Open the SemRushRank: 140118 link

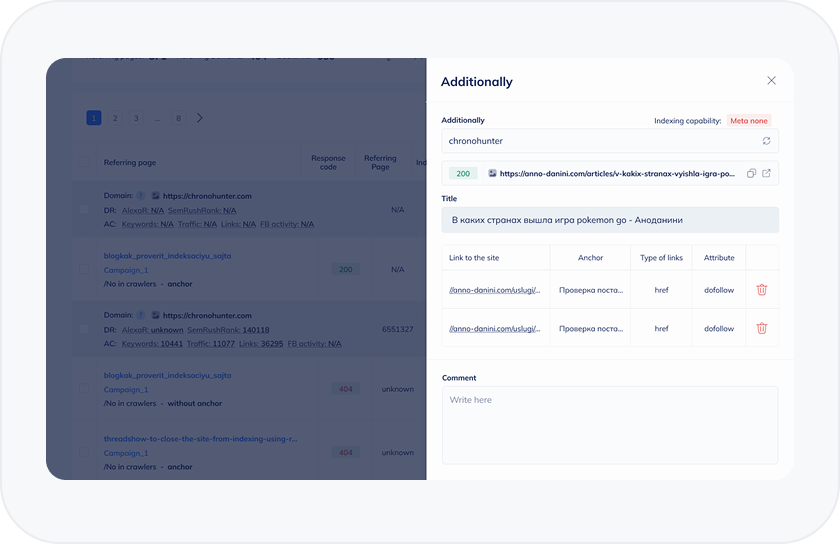pyautogui.click(x=228, y=330)
